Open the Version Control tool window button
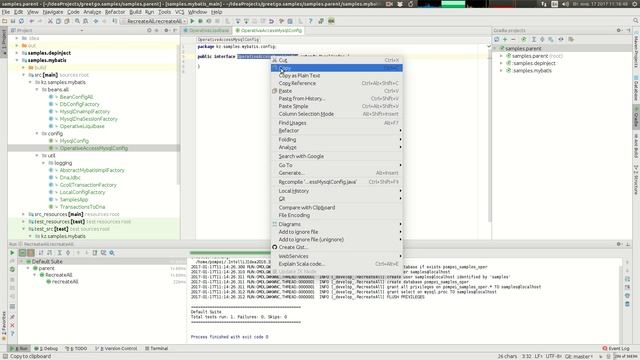Viewport: 640px width, 360px height. [116, 349]
